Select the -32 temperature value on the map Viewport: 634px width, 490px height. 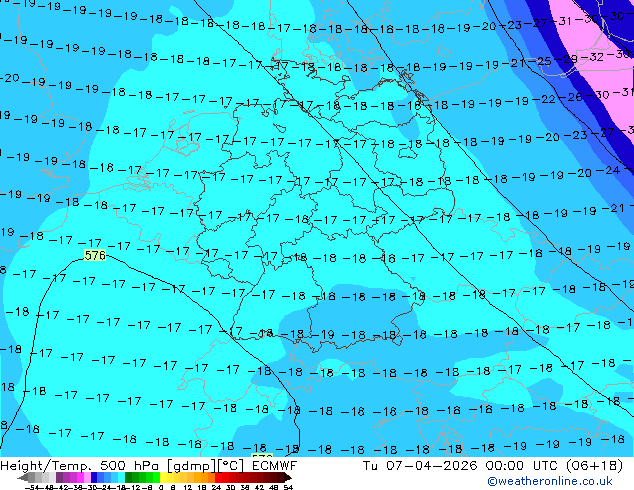pos(593,57)
